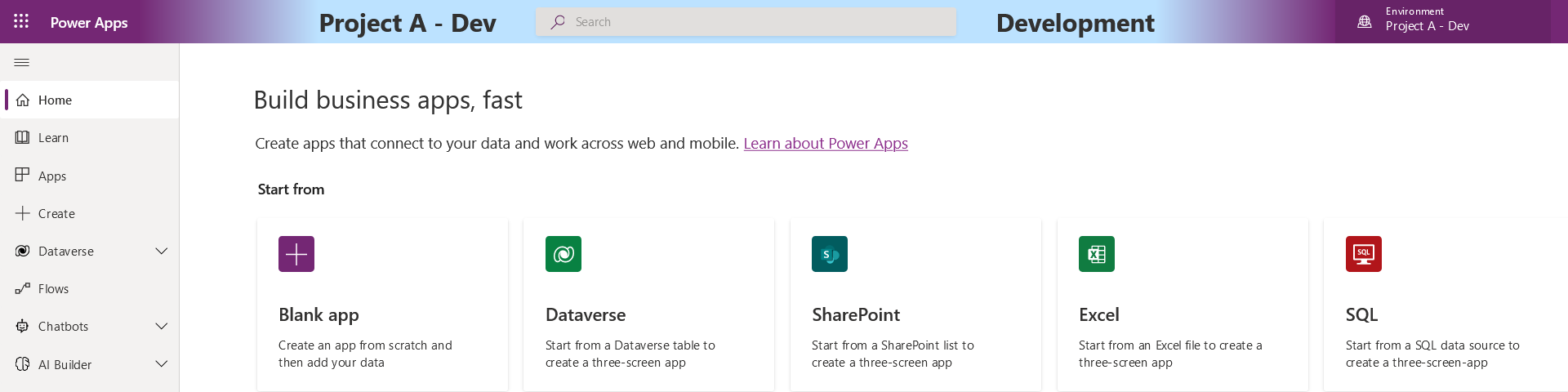Collapse the left navigation hamburger menu
Image resolution: width=1568 pixels, height=392 pixels.
(22, 62)
